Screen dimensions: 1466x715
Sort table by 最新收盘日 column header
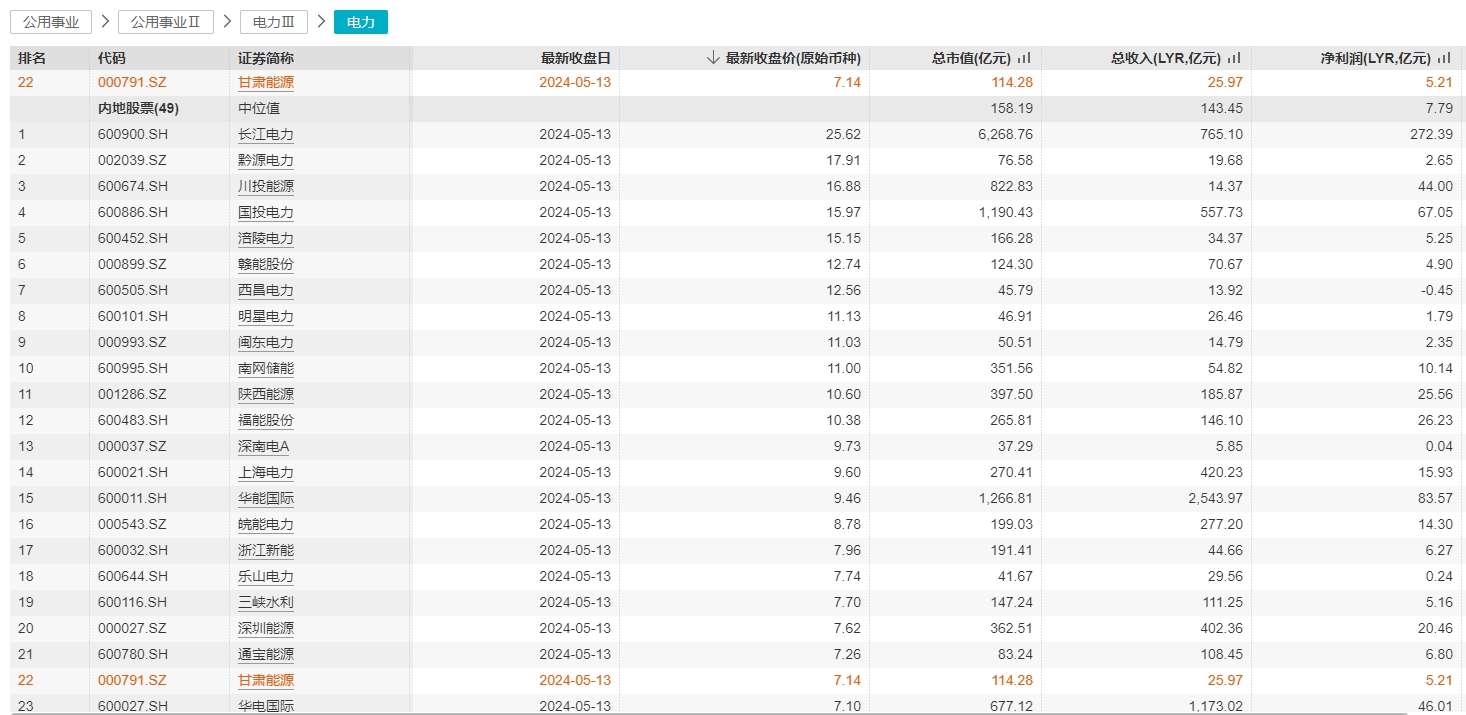coord(575,58)
